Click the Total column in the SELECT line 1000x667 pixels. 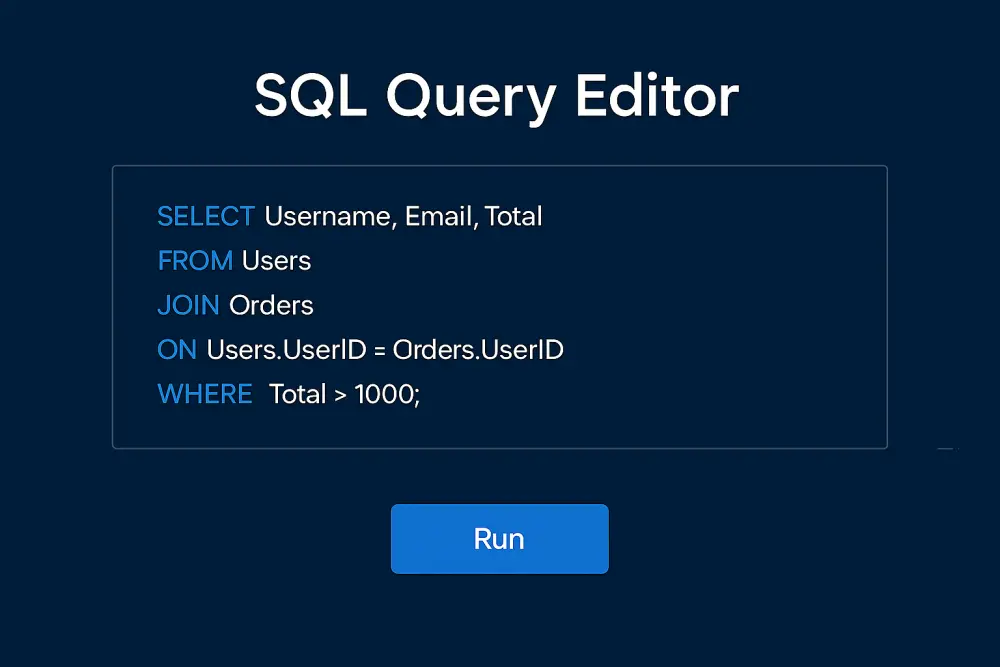coord(514,216)
